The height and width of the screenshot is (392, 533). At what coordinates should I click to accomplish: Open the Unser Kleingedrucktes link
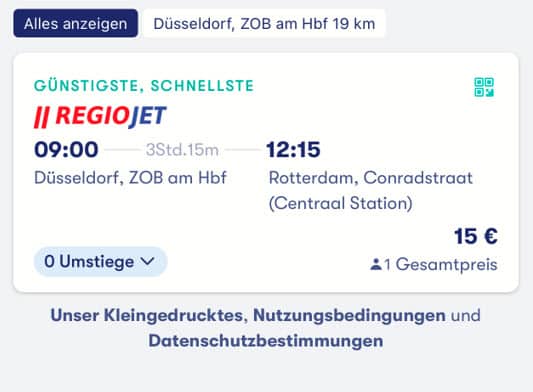tap(146, 315)
